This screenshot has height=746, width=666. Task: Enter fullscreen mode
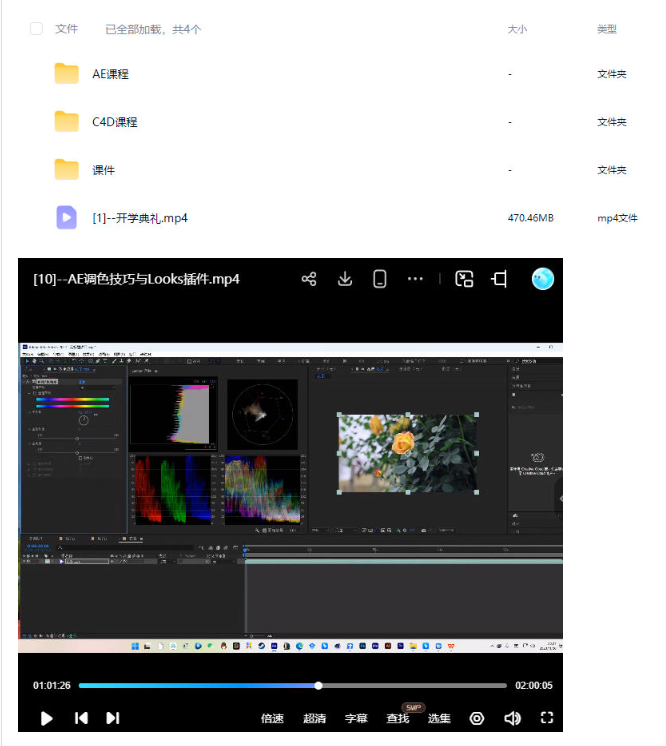pyautogui.click(x=547, y=718)
